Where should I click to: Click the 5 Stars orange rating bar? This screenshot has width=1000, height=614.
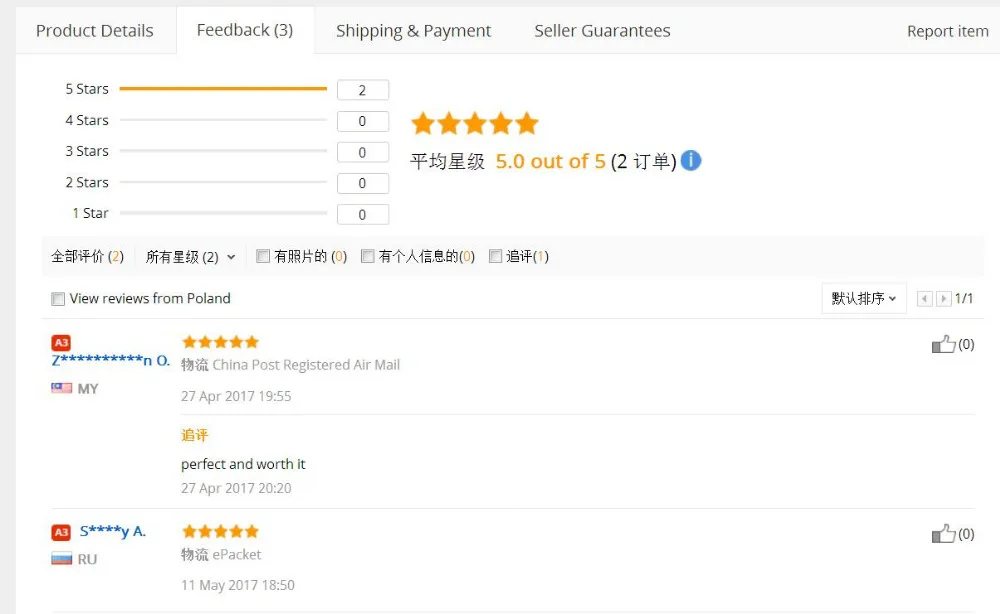(223, 89)
